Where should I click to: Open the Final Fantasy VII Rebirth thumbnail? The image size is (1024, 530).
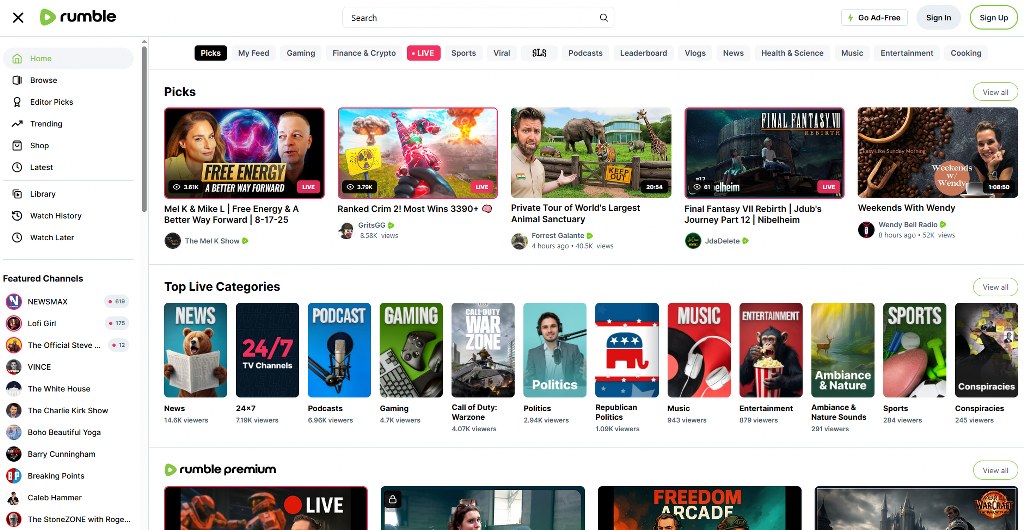[x=764, y=153]
